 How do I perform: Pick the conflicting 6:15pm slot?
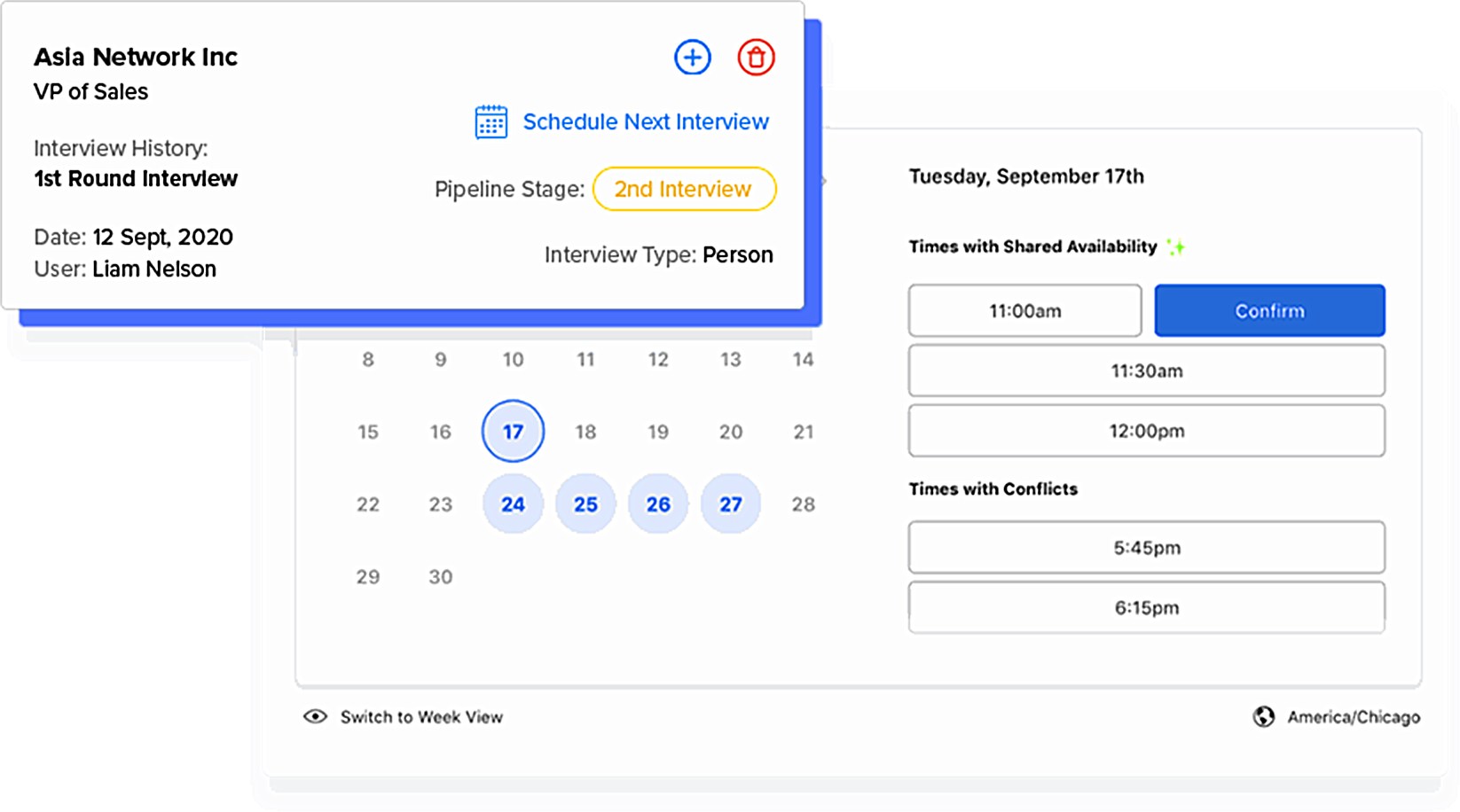pyautogui.click(x=1146, y=607)
